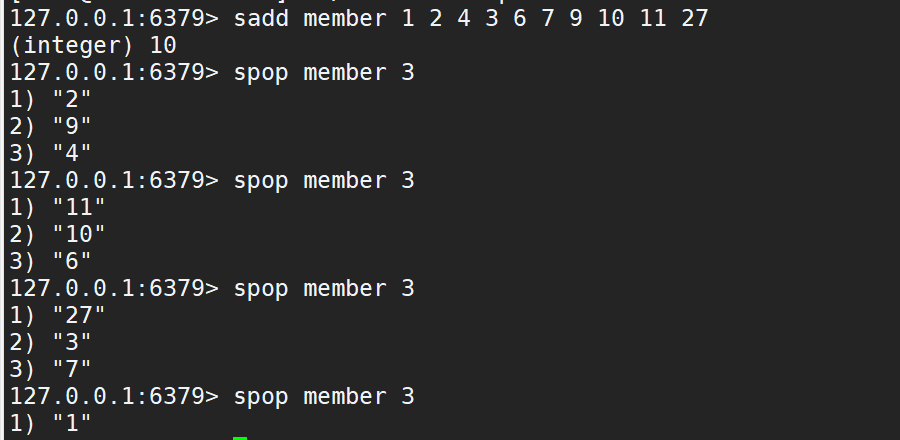
Task: Click the result line showing "2"
Action: [51, 100]
